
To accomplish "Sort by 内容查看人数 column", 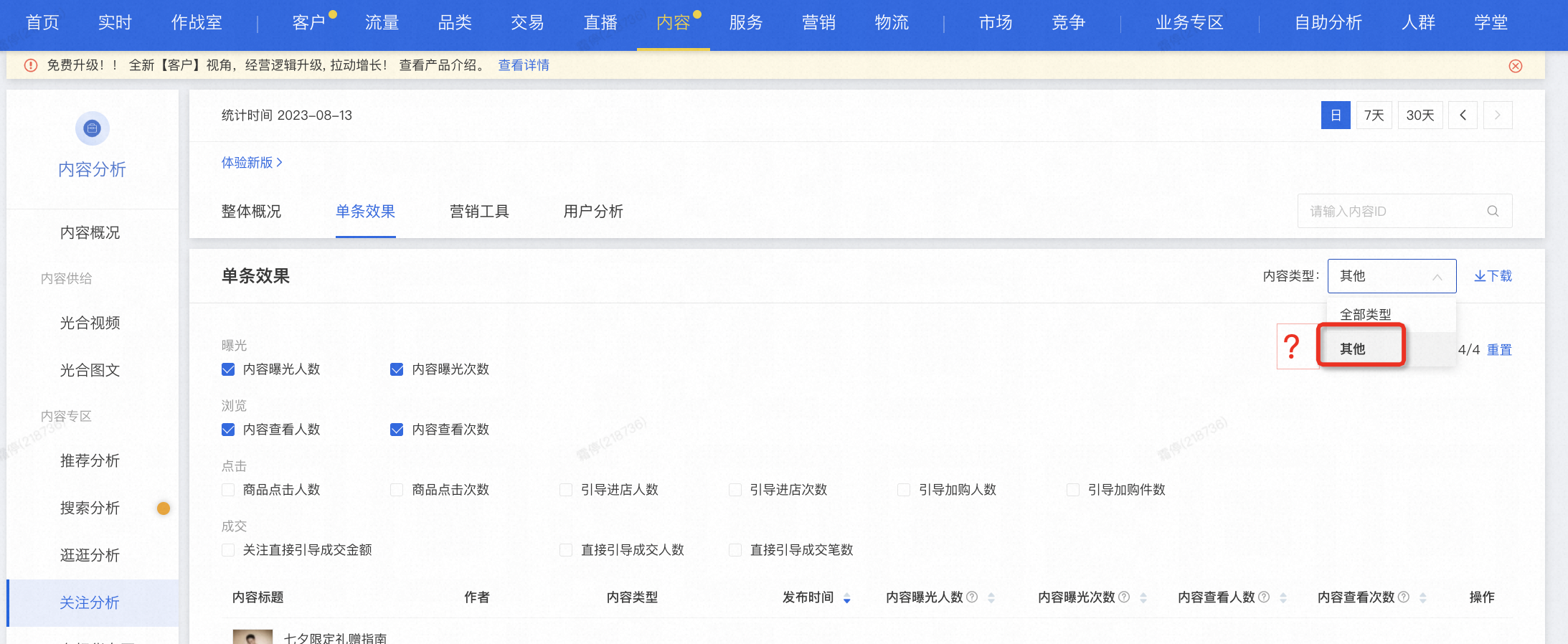I will [x=1283, y=598].
